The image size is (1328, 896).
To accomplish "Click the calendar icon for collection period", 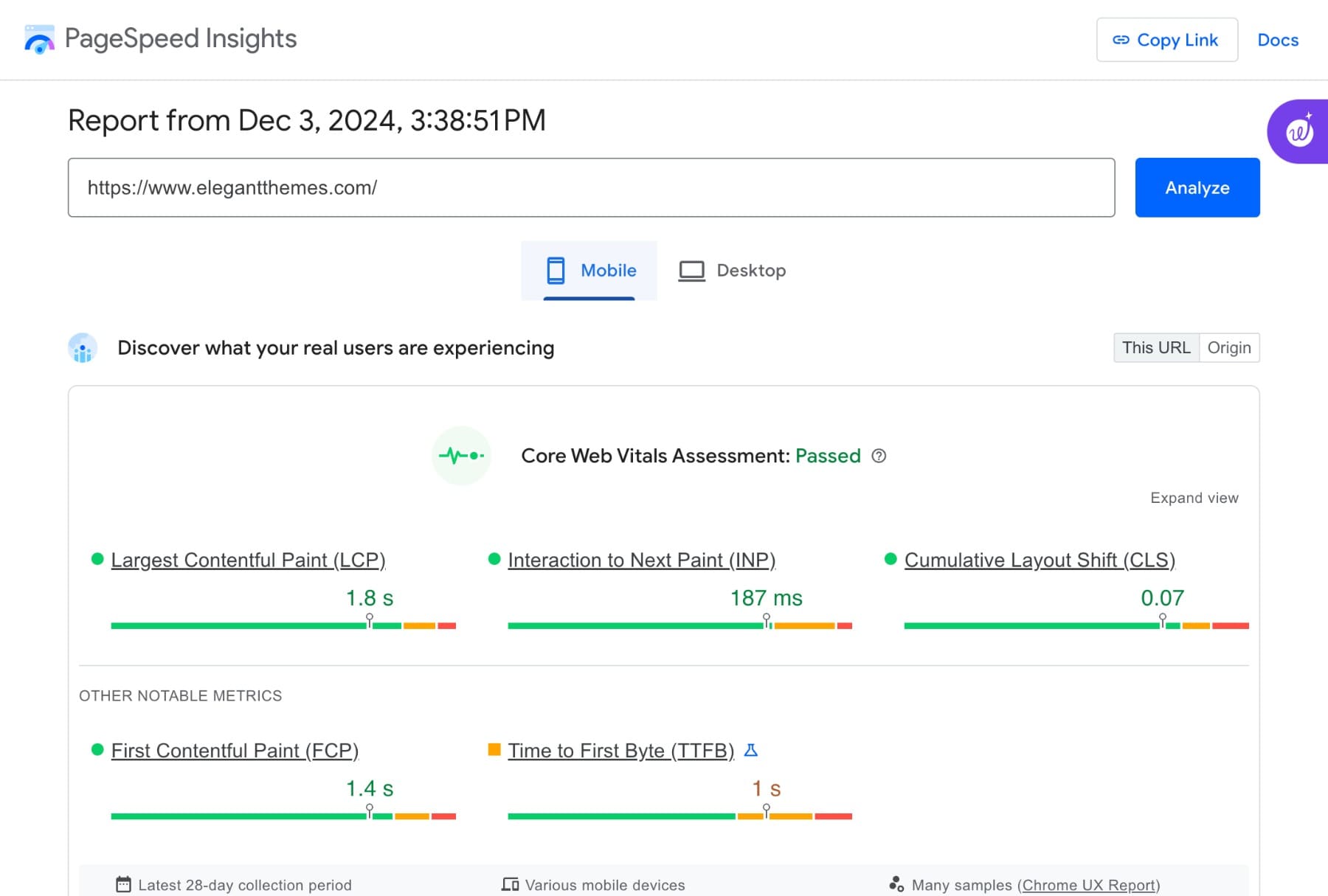I will 123,884.
